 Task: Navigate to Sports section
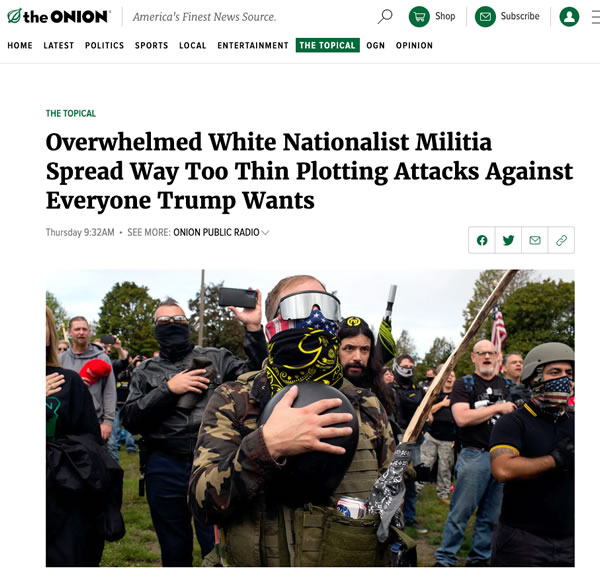coord(152,46)
